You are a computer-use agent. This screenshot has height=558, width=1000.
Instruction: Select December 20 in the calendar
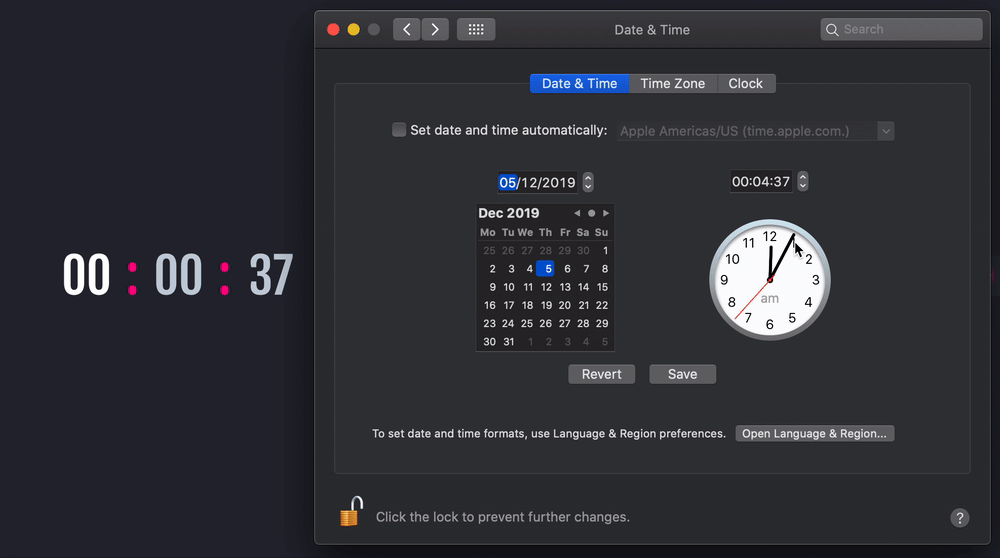pyautogui.click(x=564, y=305)
